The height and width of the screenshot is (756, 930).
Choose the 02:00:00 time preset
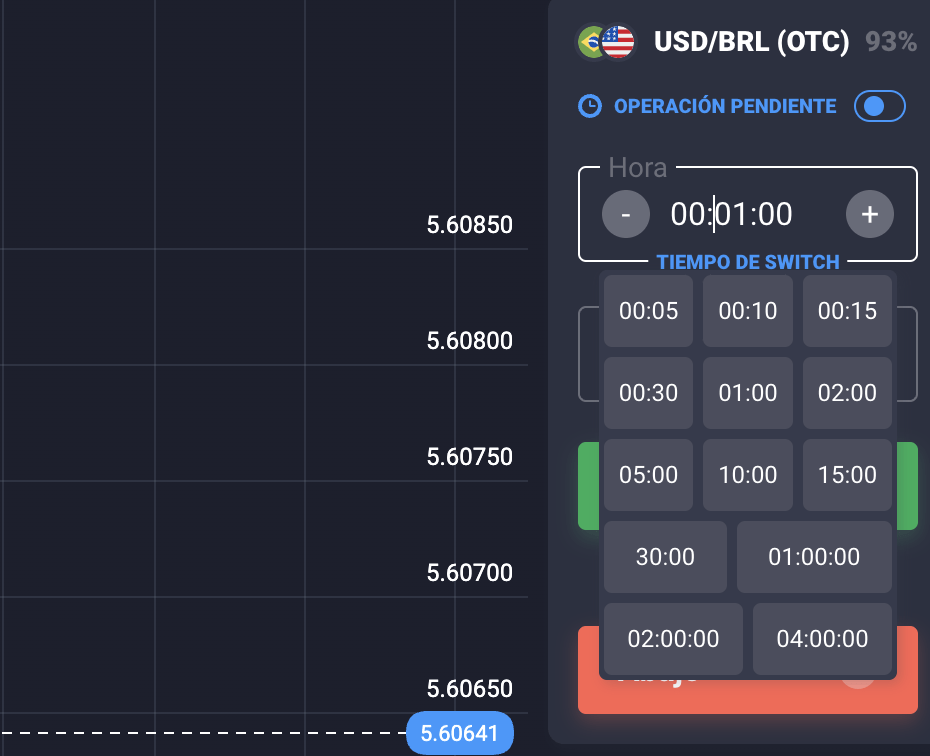673,639
